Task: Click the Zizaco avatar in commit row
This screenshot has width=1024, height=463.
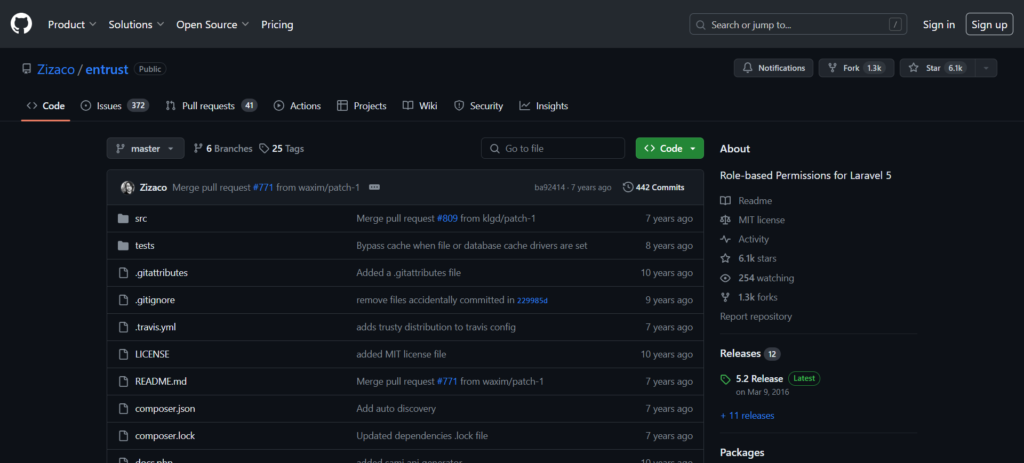Action: [x=127, y=187]
